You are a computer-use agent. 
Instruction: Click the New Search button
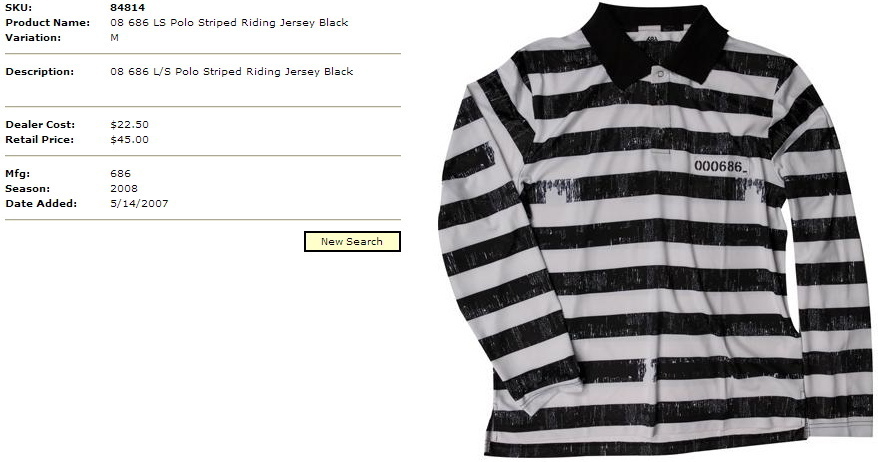352,241
